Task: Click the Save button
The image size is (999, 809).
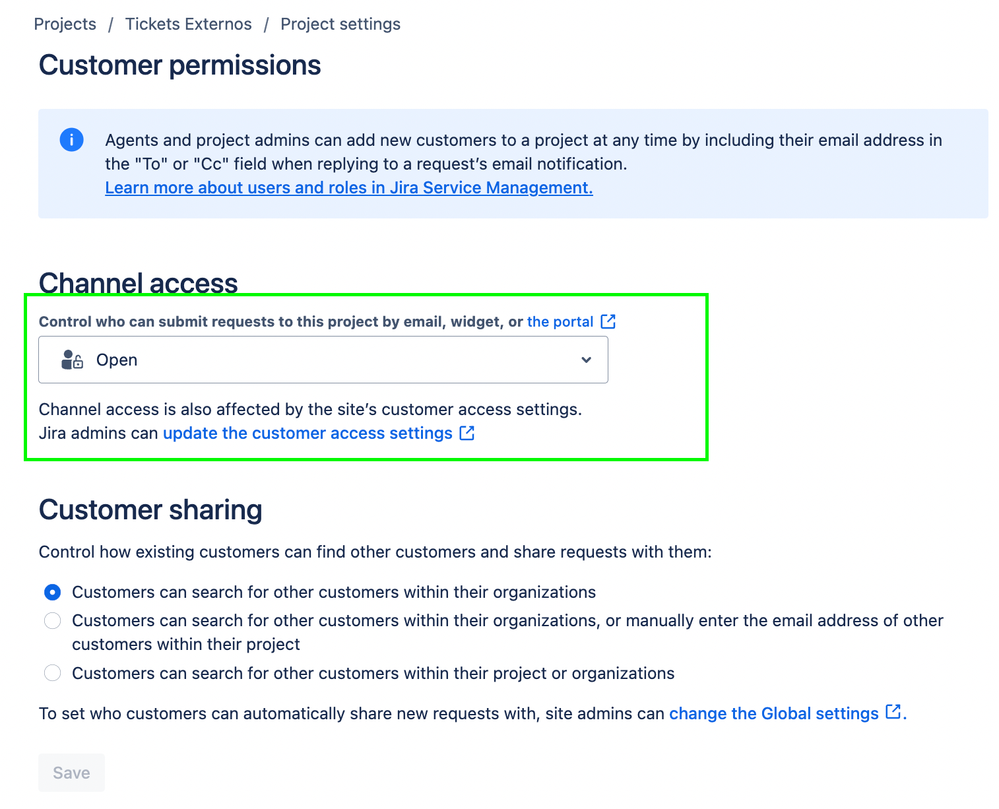Action: (x=71, y=773)
